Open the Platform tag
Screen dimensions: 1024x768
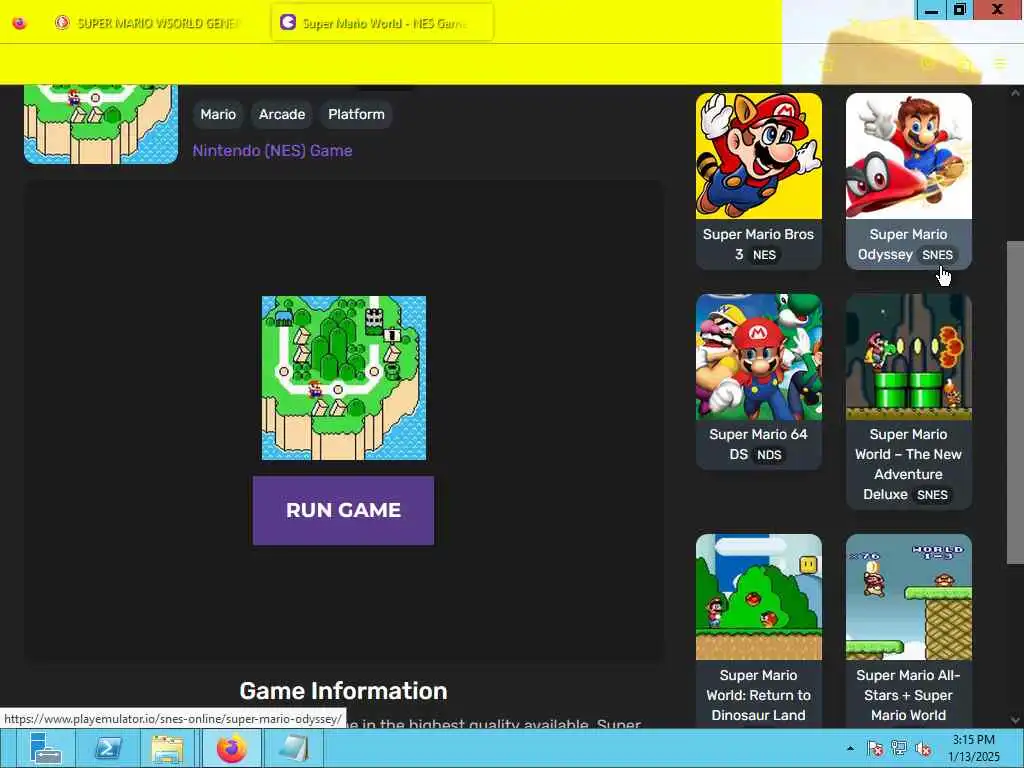click(357, 114)
